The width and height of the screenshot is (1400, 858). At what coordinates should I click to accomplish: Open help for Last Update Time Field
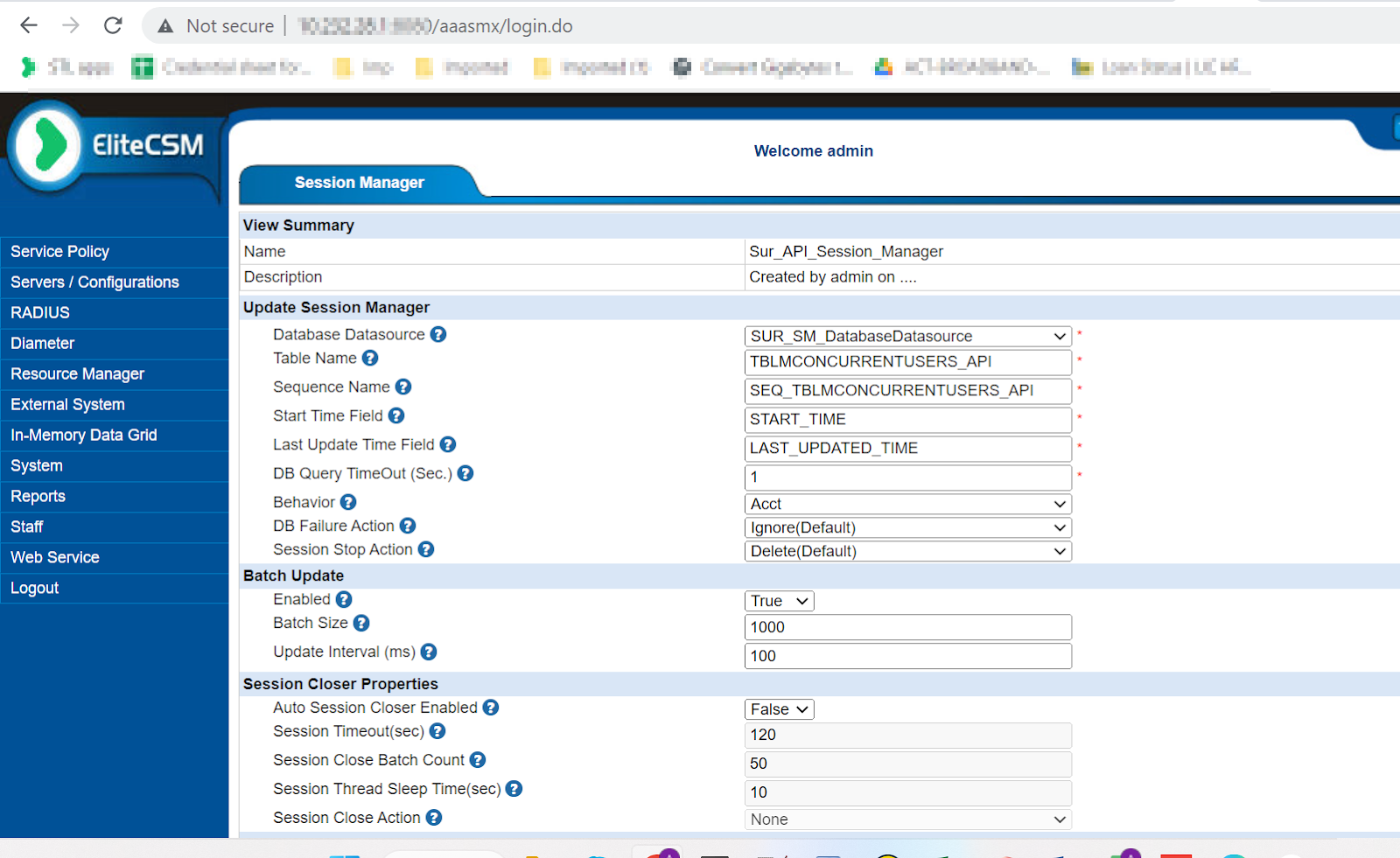(x=448, y=444)
